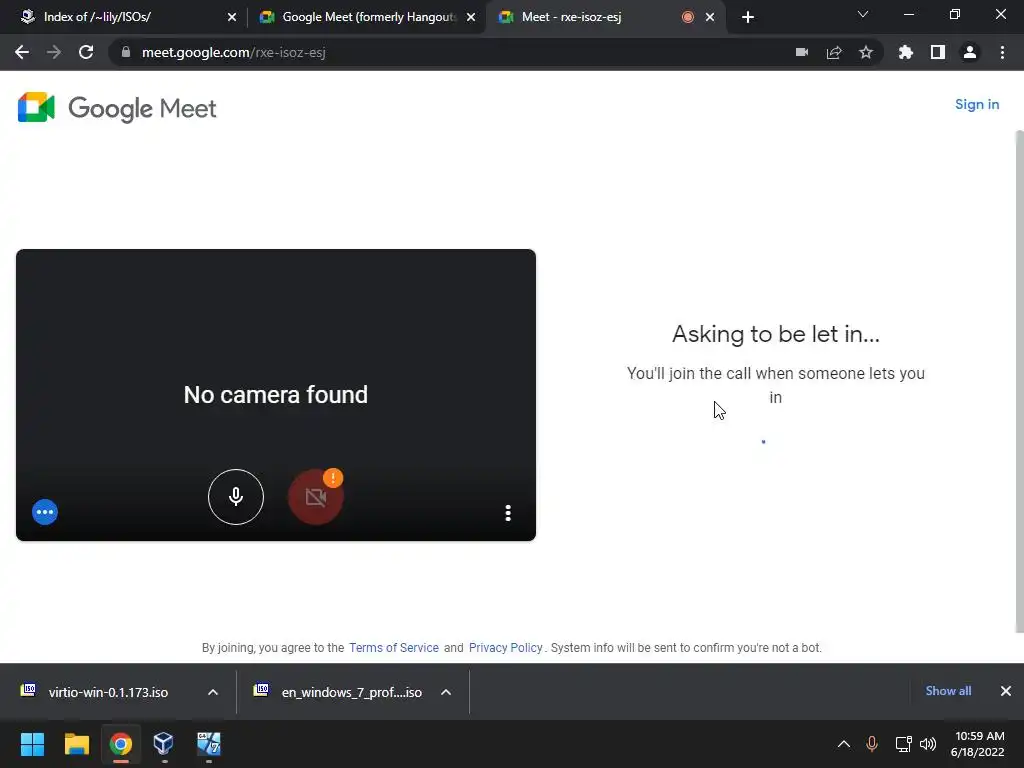Open Terms of Service link
The height and width of the screenshot is (768, 1024).
pos(394,648)
